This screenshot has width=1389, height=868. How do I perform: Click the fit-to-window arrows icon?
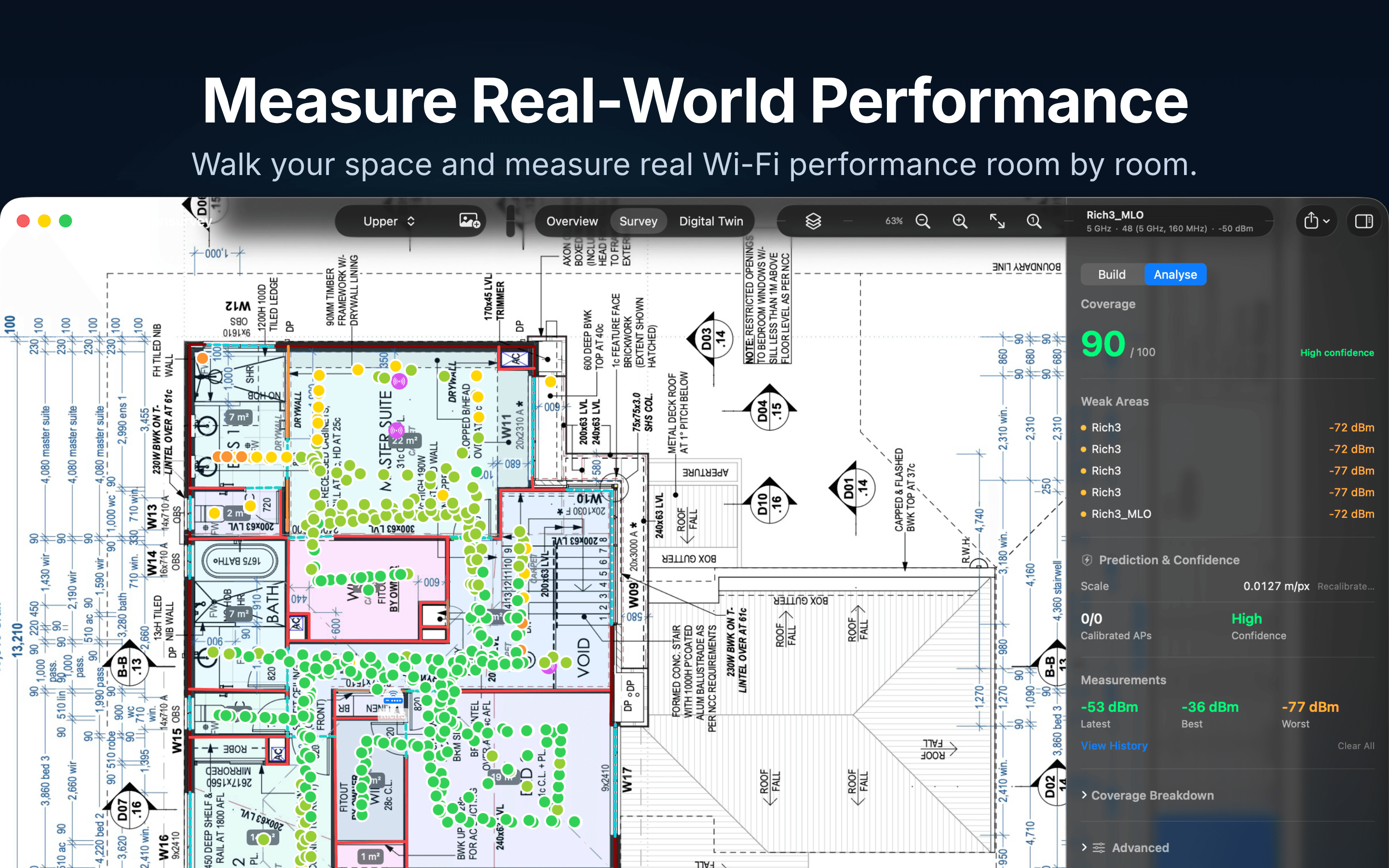pyautogui.click(x=997, y=221)
